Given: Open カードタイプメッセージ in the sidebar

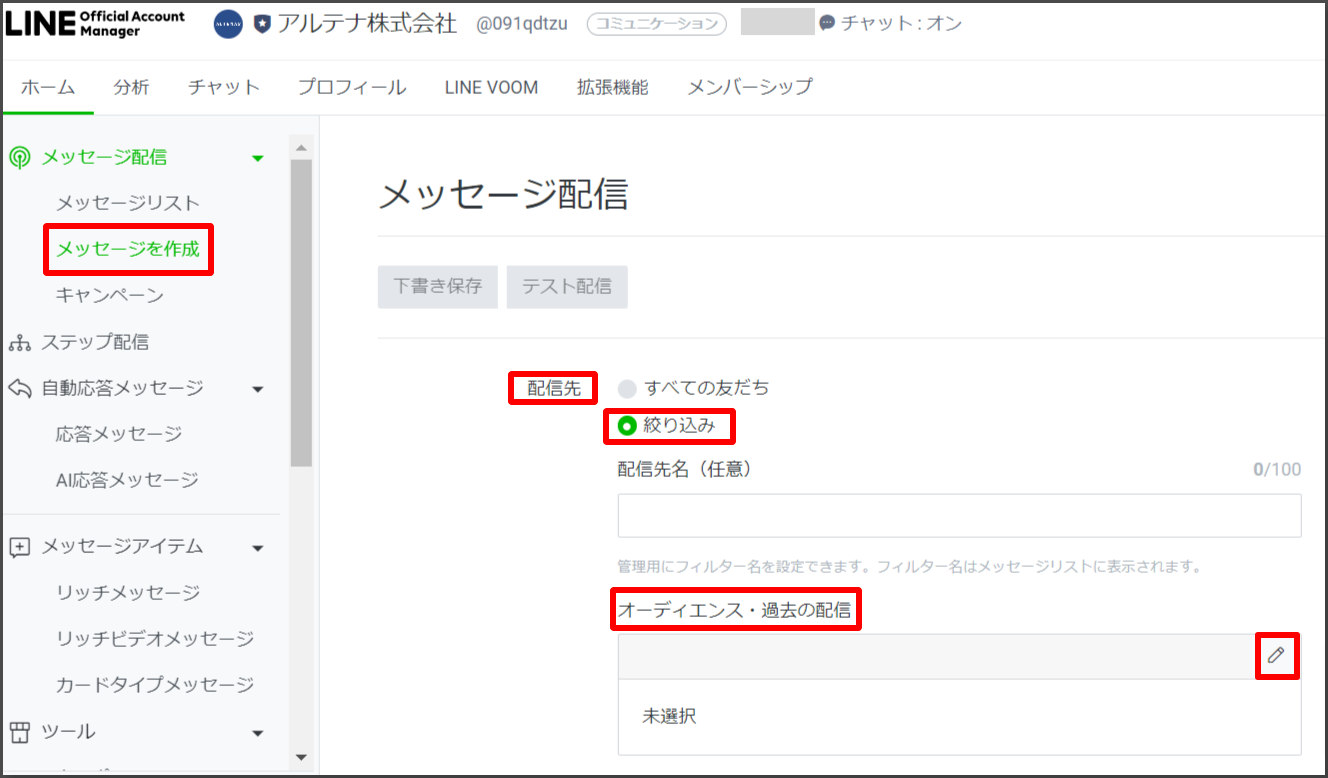Looking at the screenshot, I should (155, 685).
